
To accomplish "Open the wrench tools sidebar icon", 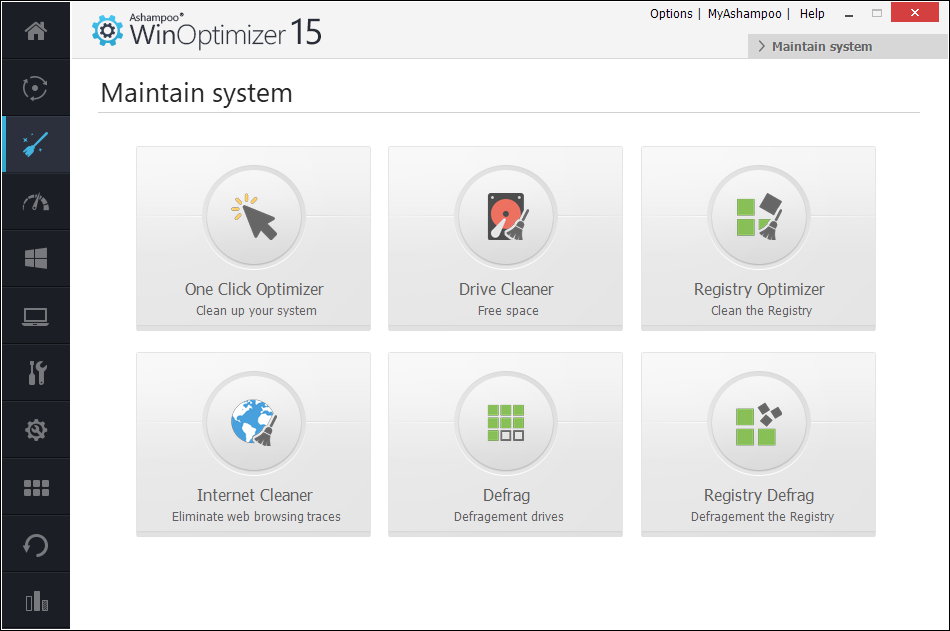I will pos(36,374).
